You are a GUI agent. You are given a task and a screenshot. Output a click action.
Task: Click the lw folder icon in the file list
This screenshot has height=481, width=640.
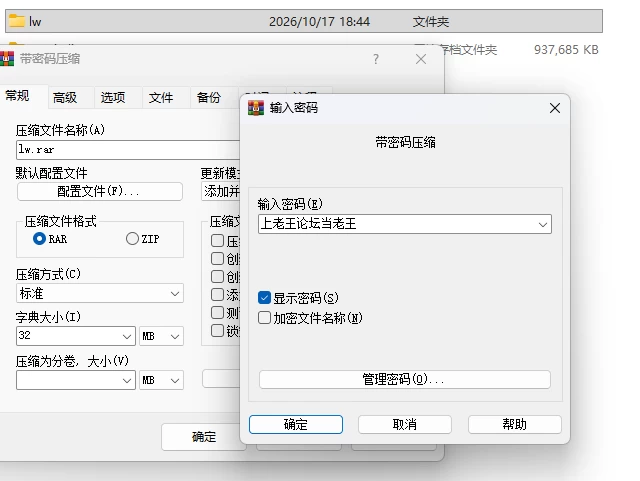[17, 21]
